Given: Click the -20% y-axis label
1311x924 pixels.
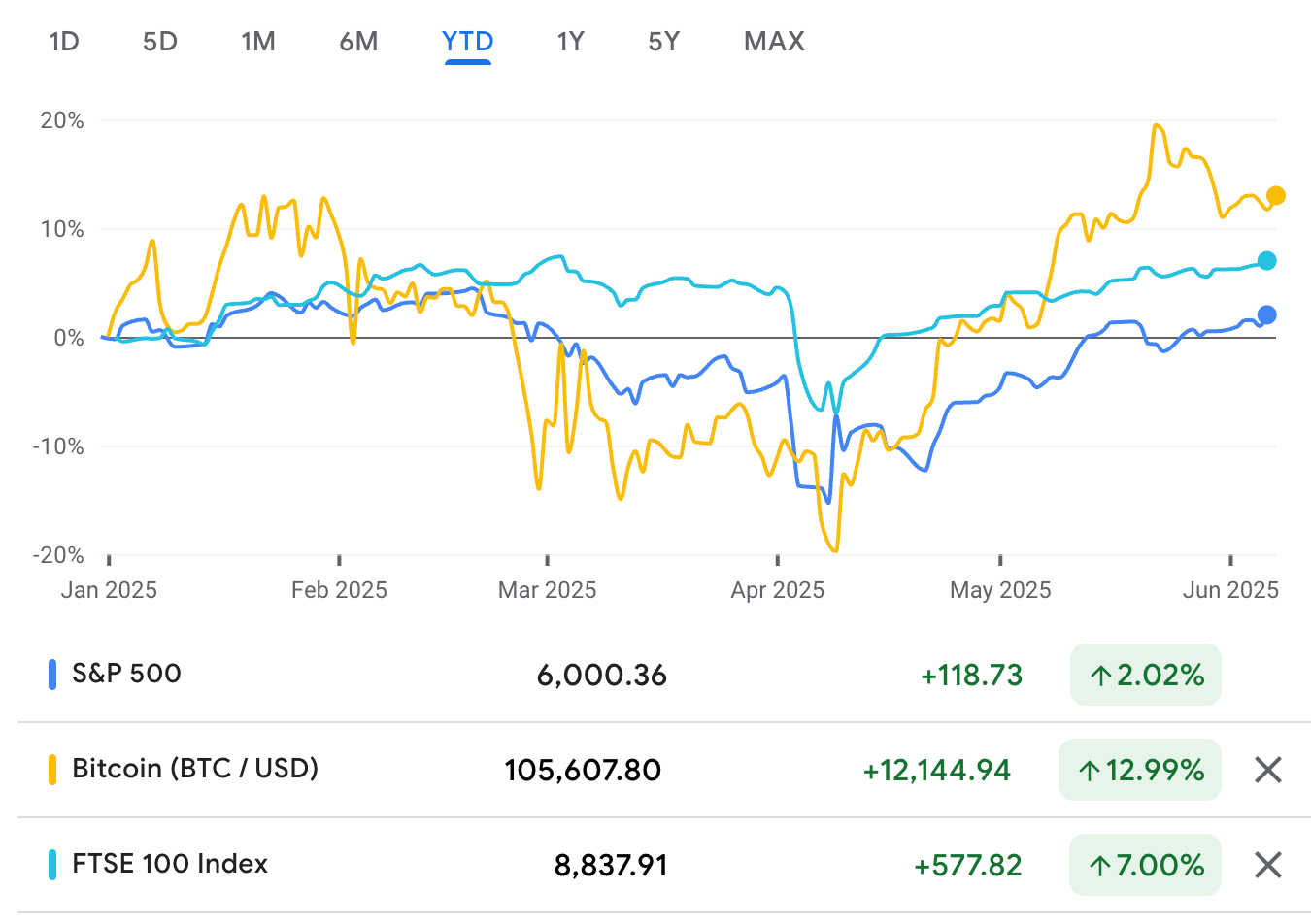Looking at the screenshot, I should (x=58, y=556).
